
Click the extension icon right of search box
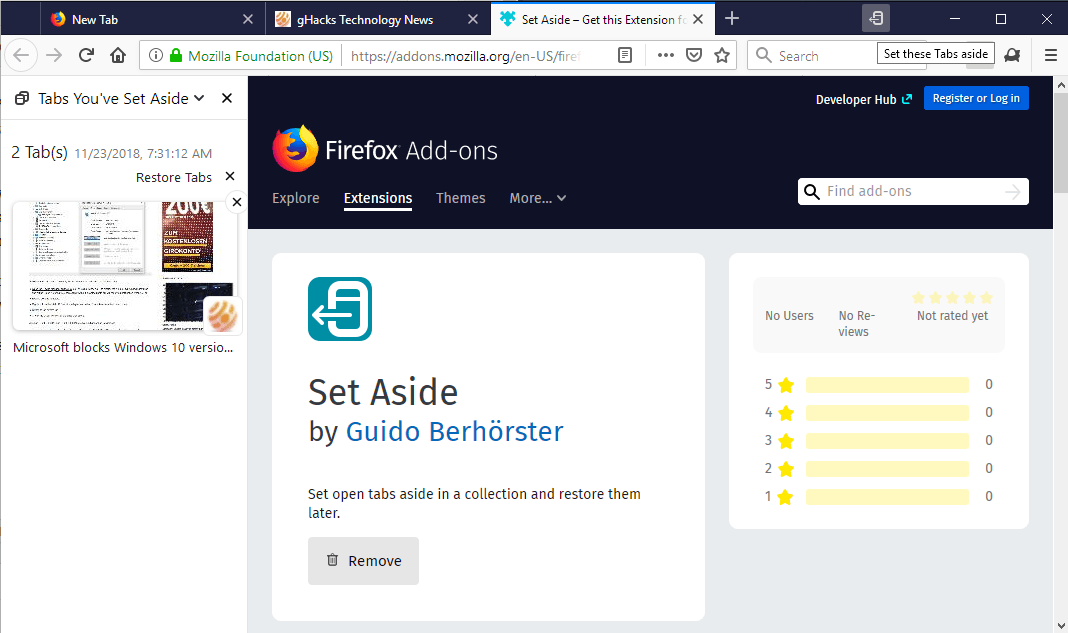(x=1012, y=55)
